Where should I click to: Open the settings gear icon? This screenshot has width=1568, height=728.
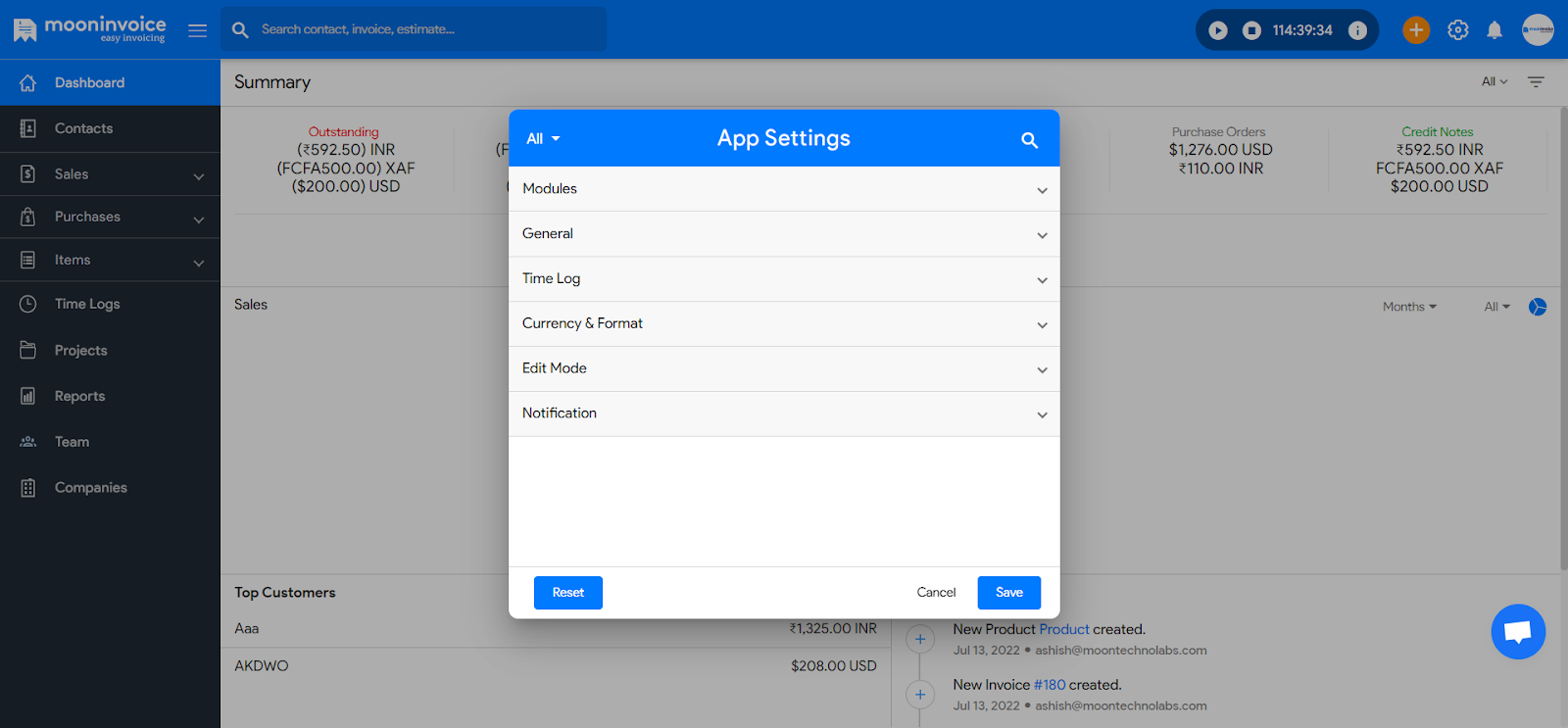(x=1457, y=30)
